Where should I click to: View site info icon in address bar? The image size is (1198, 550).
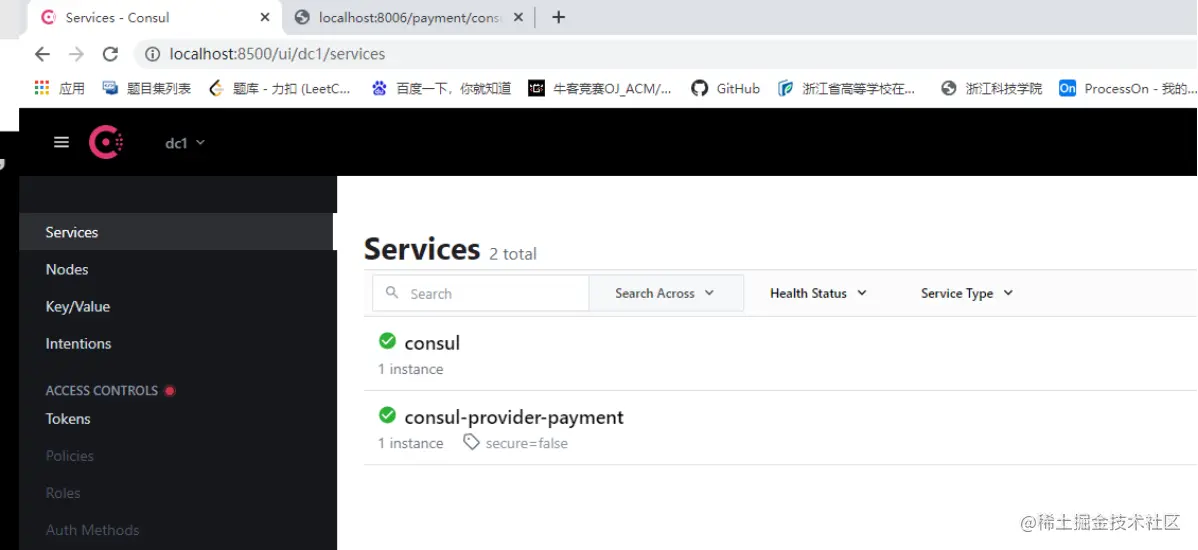click(153, 54)
